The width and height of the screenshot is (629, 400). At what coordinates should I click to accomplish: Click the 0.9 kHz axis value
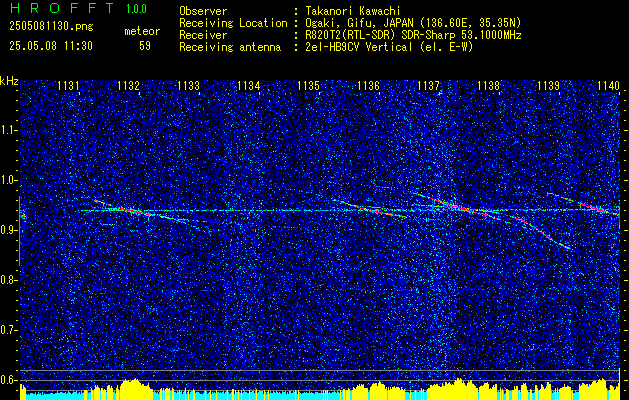8,230
